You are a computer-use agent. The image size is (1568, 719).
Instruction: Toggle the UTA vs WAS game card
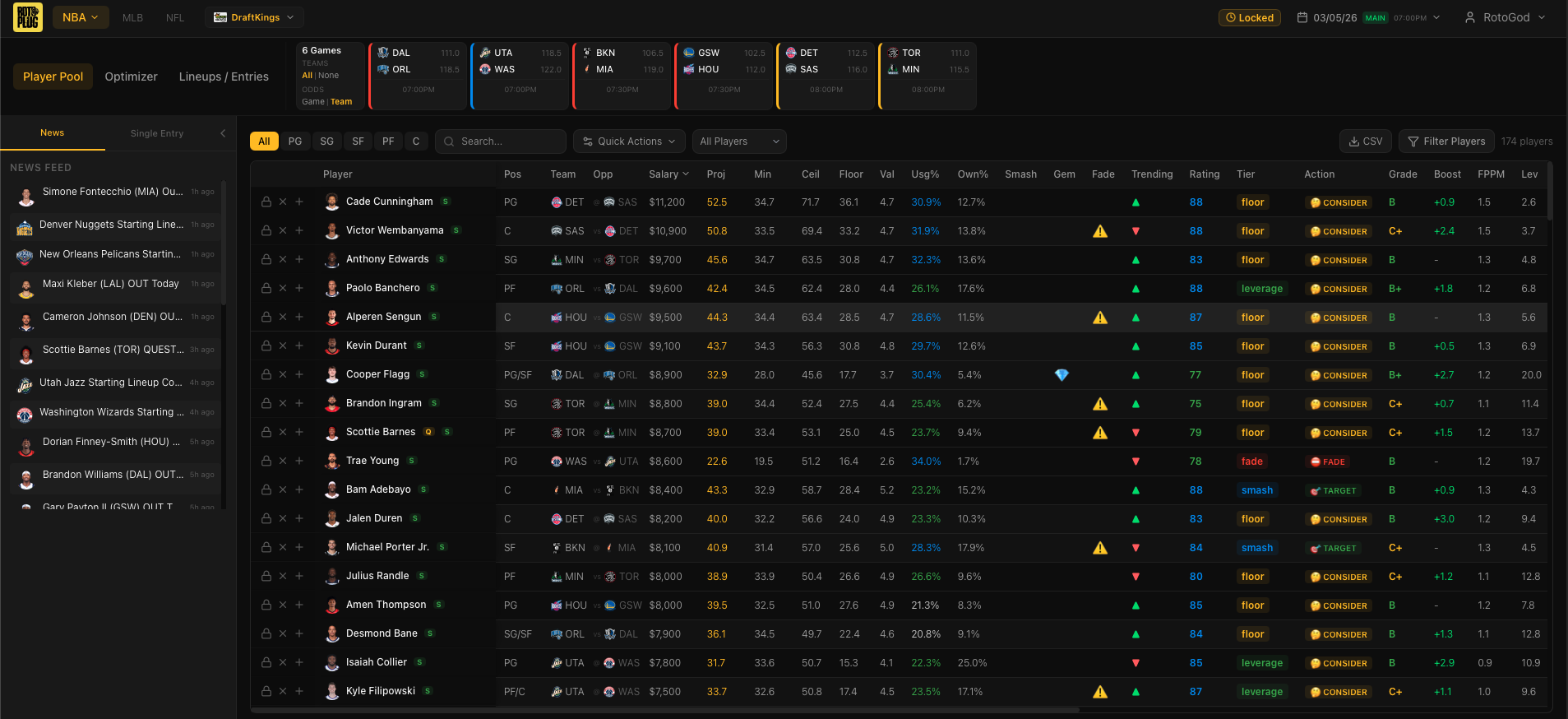(x=520, y=76)
